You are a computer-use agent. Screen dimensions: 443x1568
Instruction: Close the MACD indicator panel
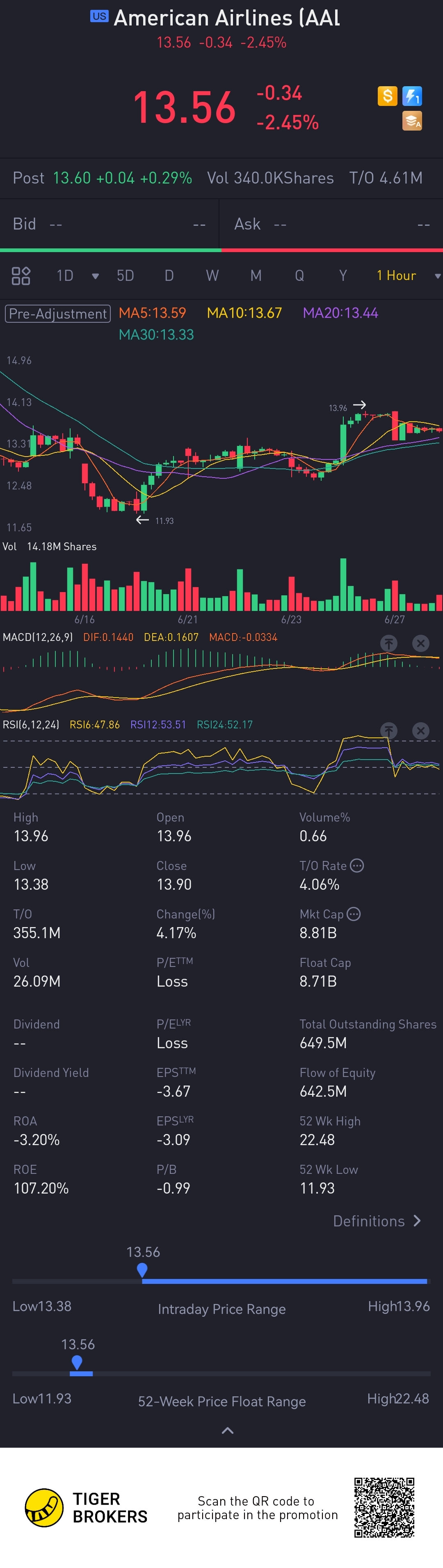click(420, 643)
